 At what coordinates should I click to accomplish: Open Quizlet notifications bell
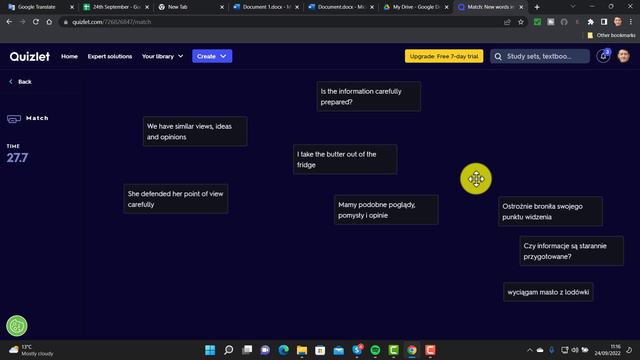(x=603, y=56)
